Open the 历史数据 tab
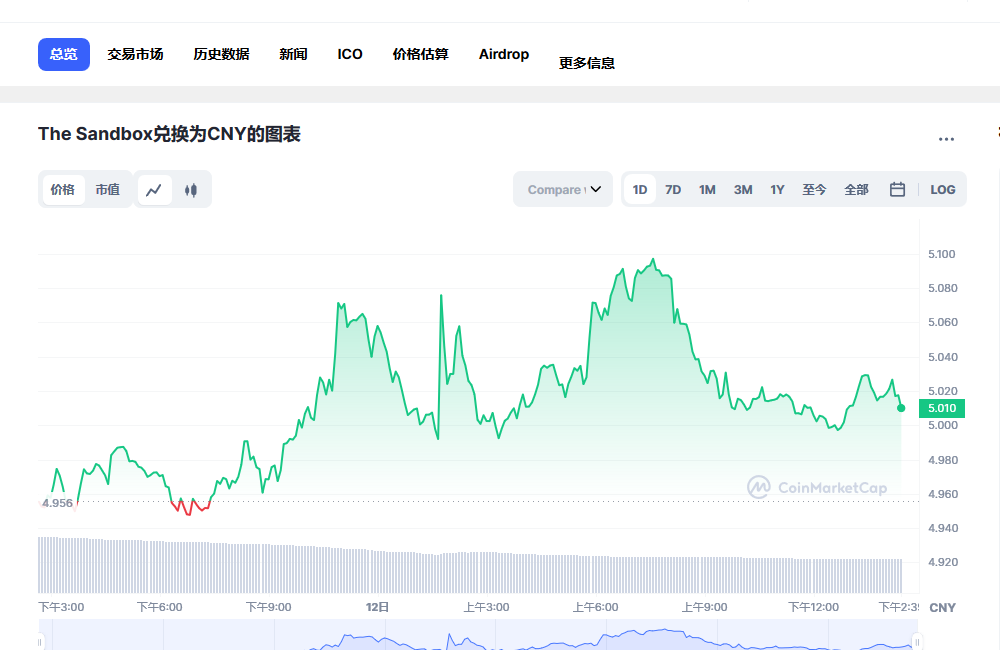 [x=221, y=54]
